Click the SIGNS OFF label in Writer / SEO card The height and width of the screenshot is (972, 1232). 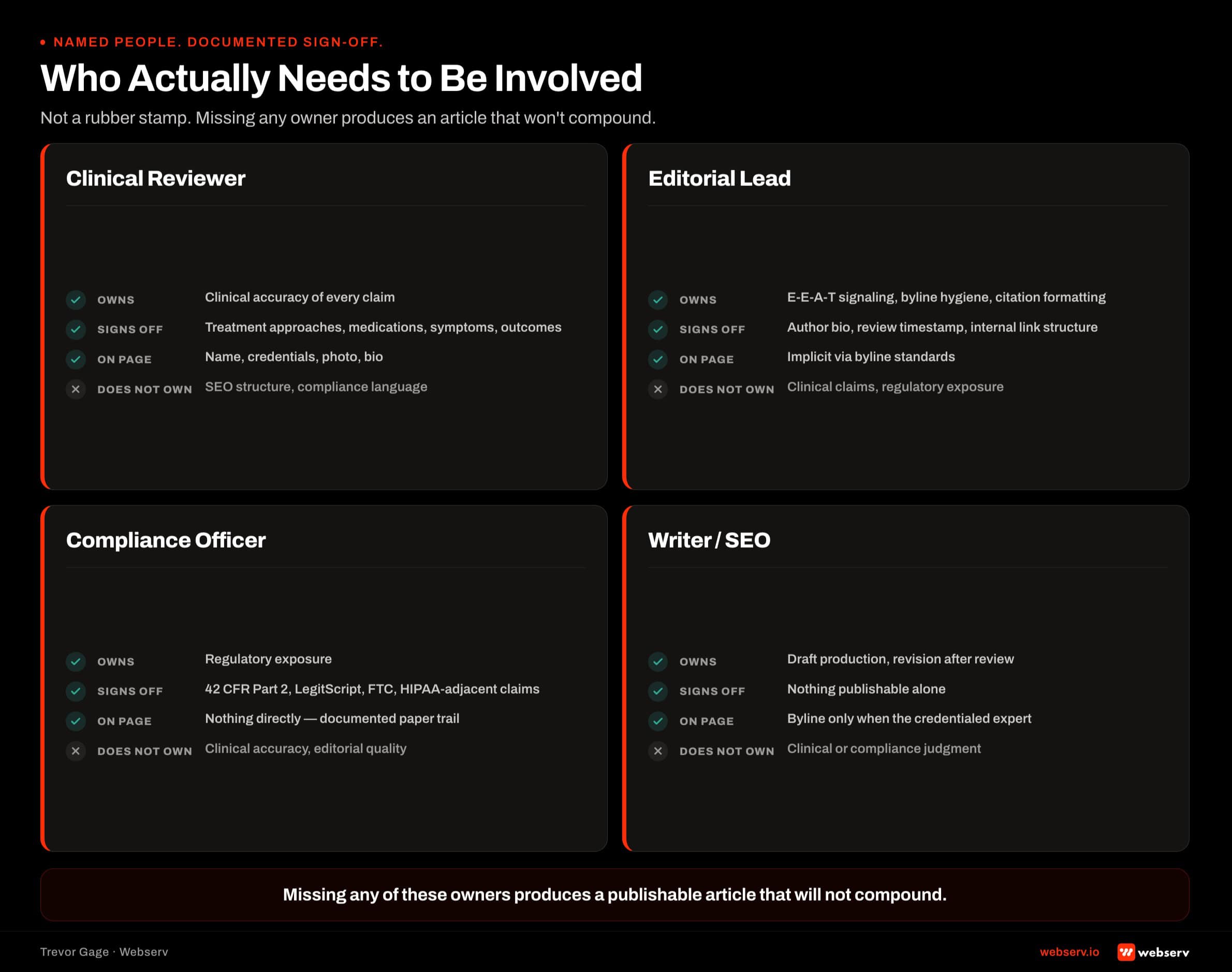pyautogui.click(x=712, y=691)
